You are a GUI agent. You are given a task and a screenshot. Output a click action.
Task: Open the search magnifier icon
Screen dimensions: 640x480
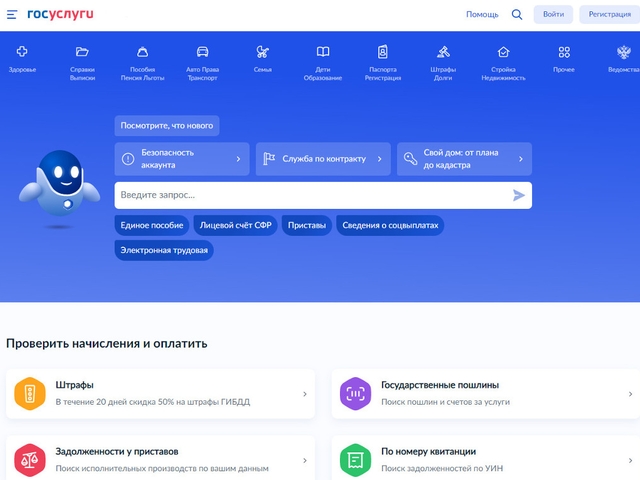tap(517, 14)
